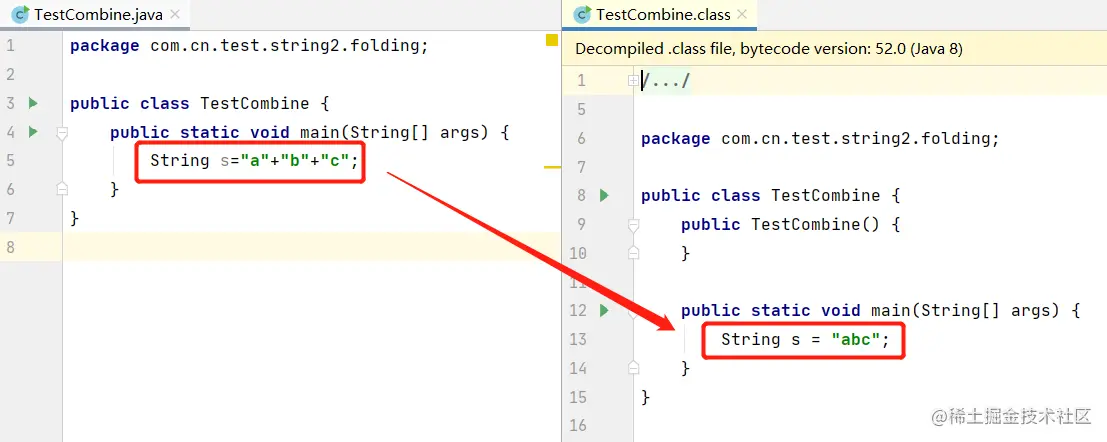This screenshot has width=1107, height=442.
Task: Click main method signature on line 12 of decompiled file
Action: pyautogui.click(x=880, y=311)
